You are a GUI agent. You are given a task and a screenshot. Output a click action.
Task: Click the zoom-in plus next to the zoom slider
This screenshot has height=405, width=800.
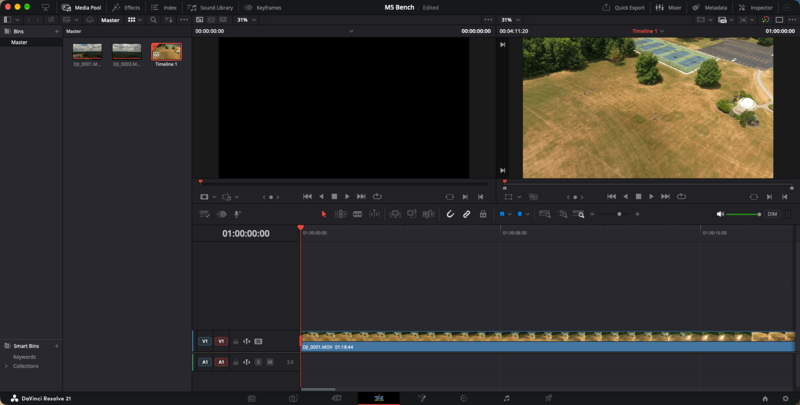pos(637,214)
